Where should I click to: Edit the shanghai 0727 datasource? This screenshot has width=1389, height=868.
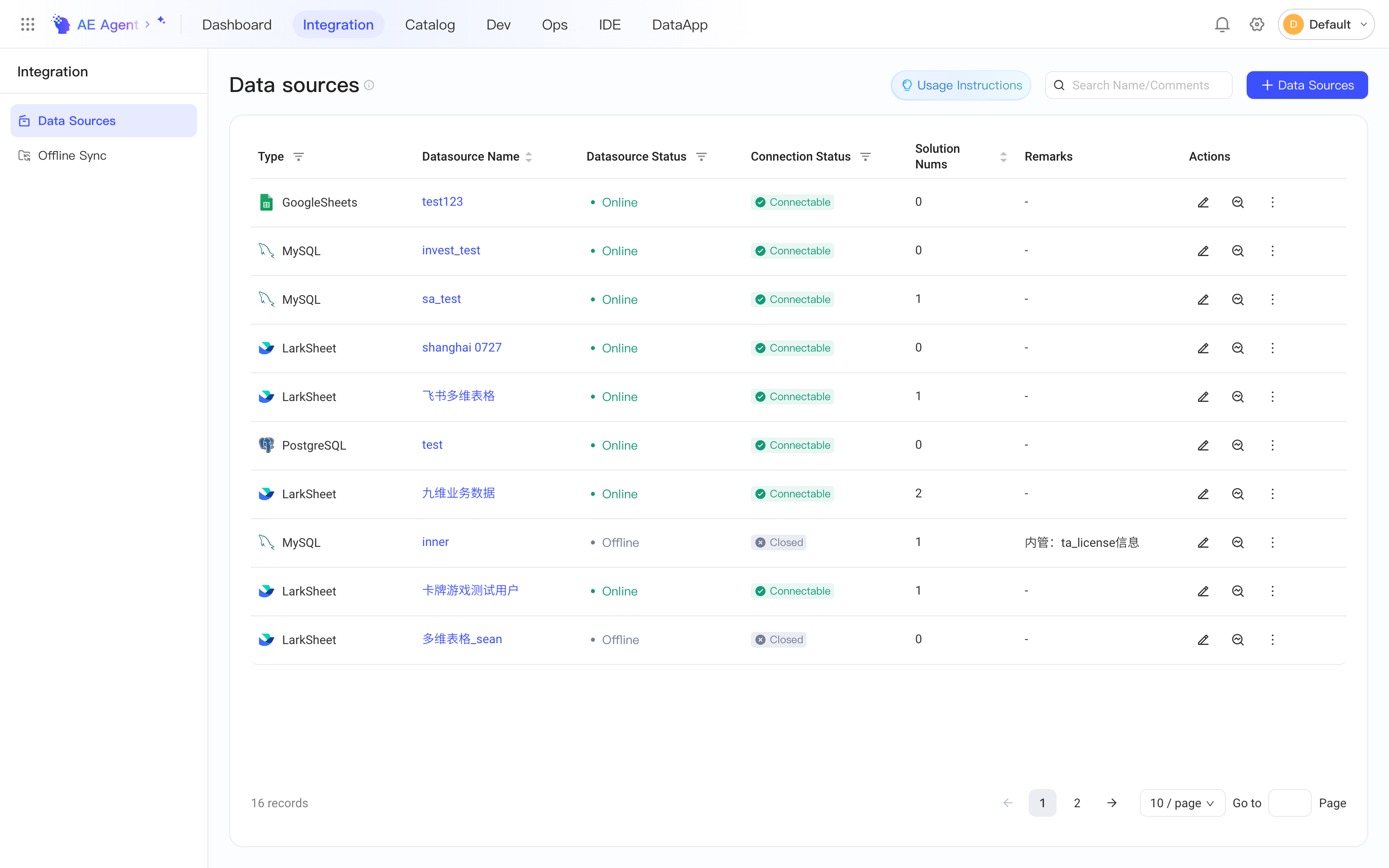click(1203, 348)
